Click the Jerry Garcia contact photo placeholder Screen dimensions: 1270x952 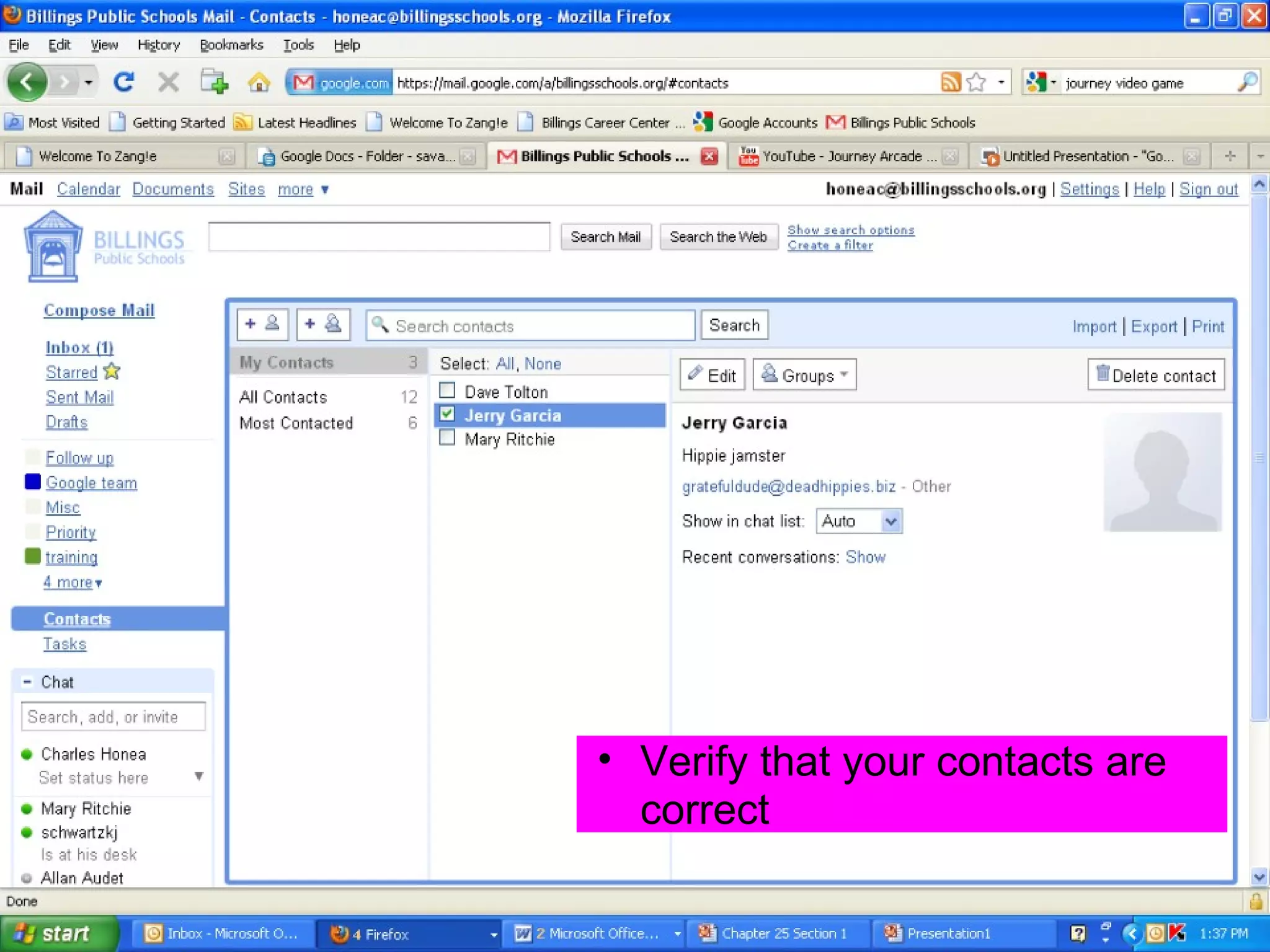(x=1163, y=472)
